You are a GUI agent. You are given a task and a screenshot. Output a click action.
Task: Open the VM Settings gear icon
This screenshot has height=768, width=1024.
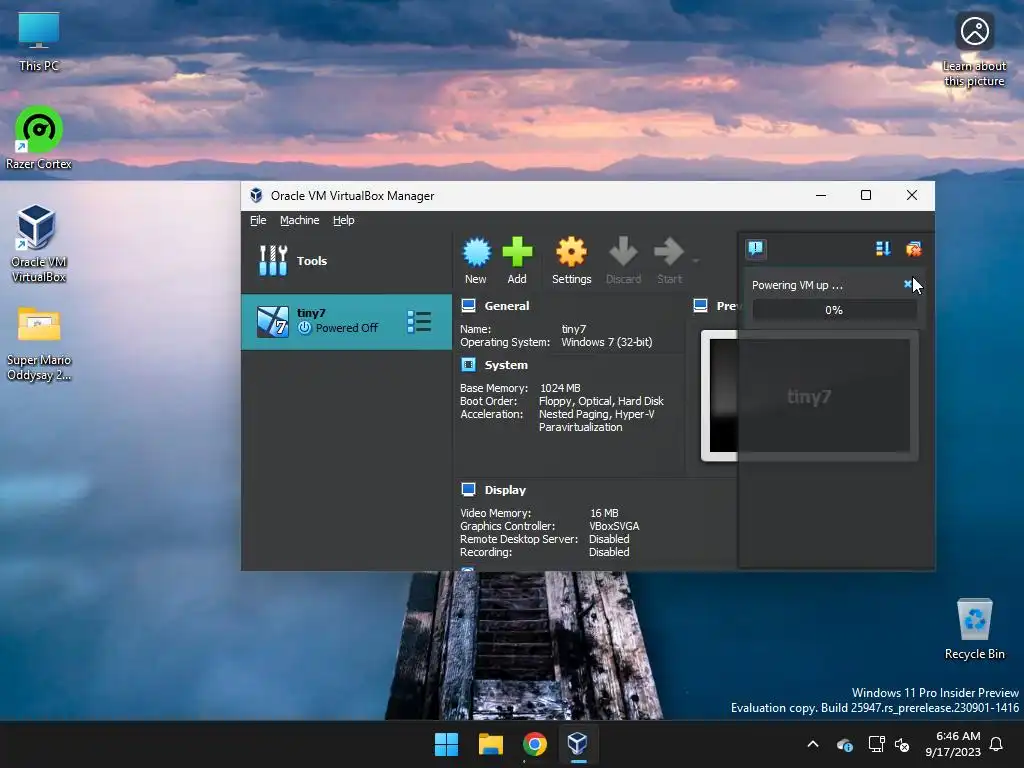pos(571,252)
